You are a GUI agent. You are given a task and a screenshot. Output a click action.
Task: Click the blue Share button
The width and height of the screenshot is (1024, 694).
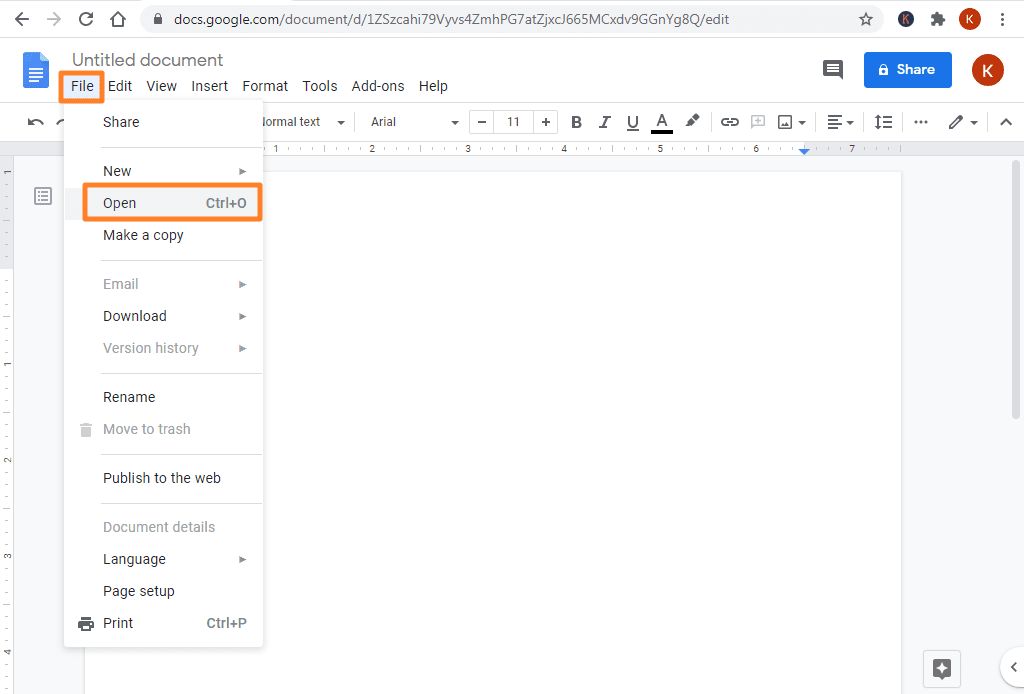click(907, 69)
